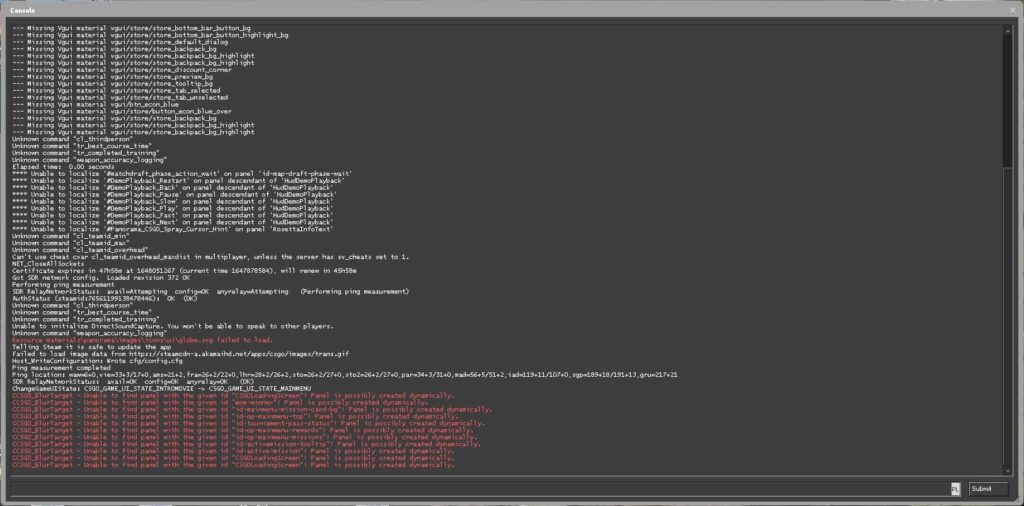Click the 'store_tab_selected' missing material line
Image resolution: width=1024 pixels, height=506 pixels.
[x=116, y=90]
